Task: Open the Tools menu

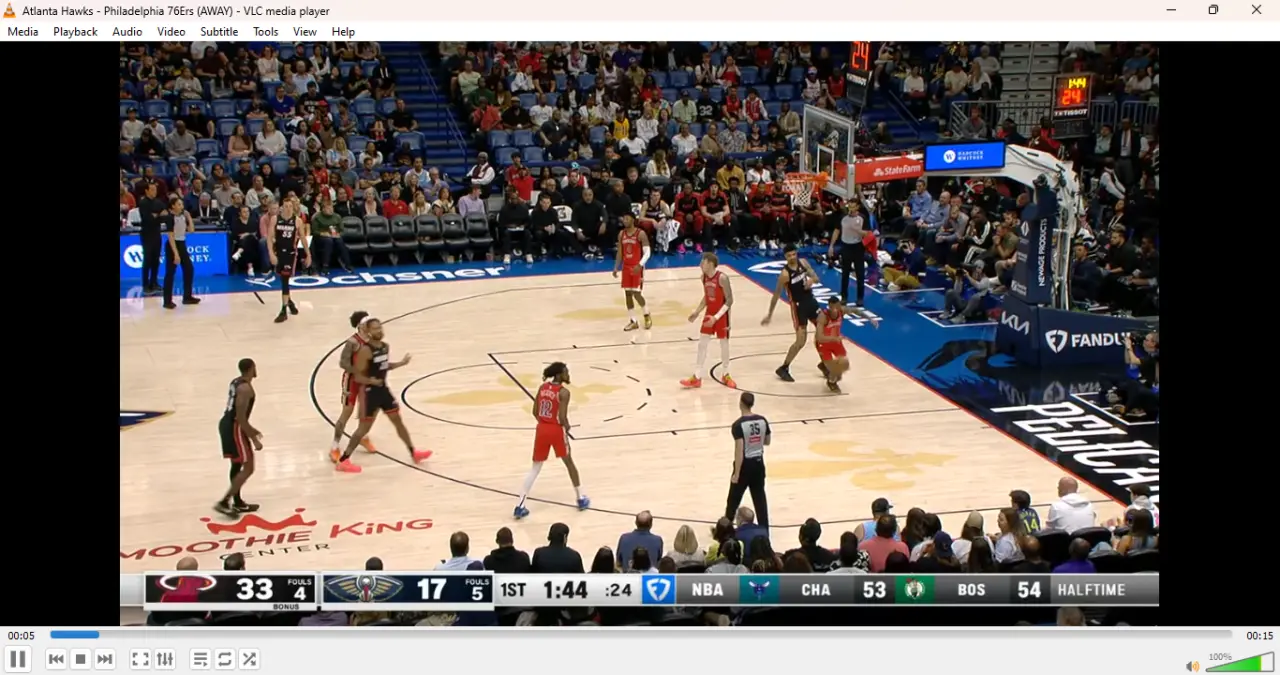Action: coord(266,32)
